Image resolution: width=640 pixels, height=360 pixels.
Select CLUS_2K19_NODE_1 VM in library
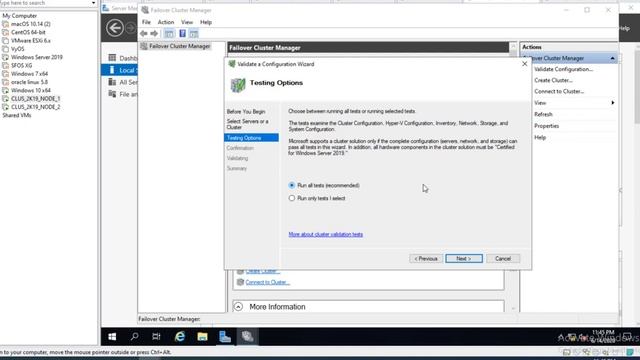click(36, 99)
